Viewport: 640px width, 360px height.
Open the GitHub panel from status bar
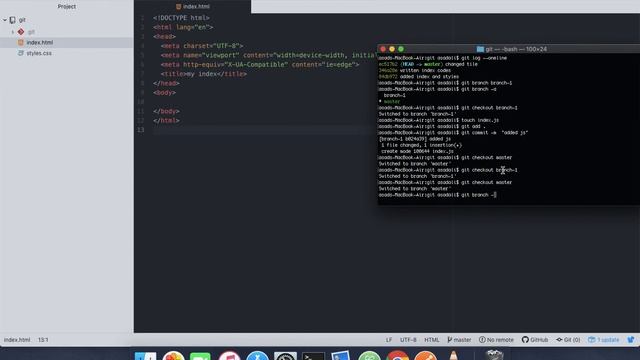[535, 340]
